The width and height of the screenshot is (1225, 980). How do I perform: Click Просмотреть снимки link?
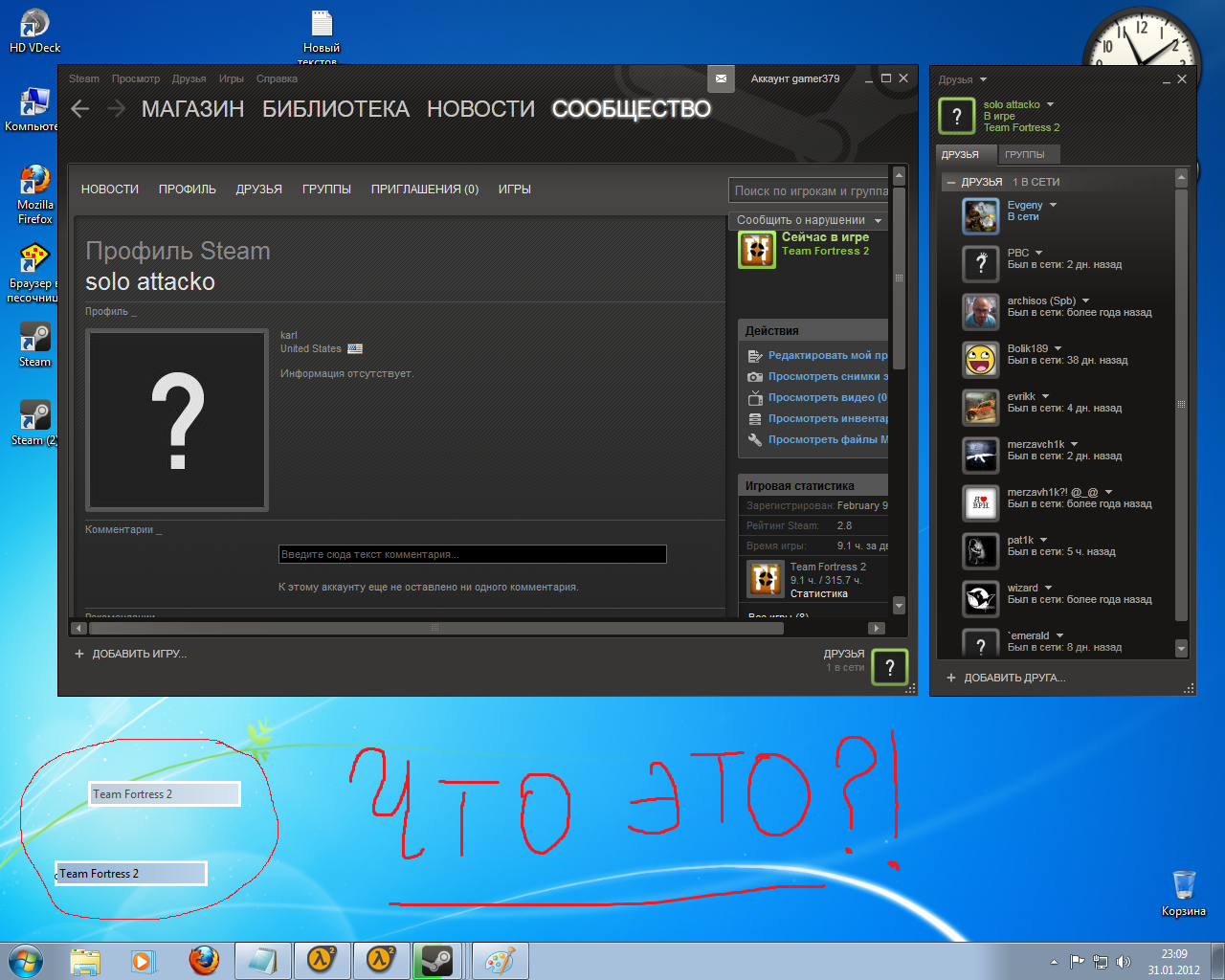828,376
